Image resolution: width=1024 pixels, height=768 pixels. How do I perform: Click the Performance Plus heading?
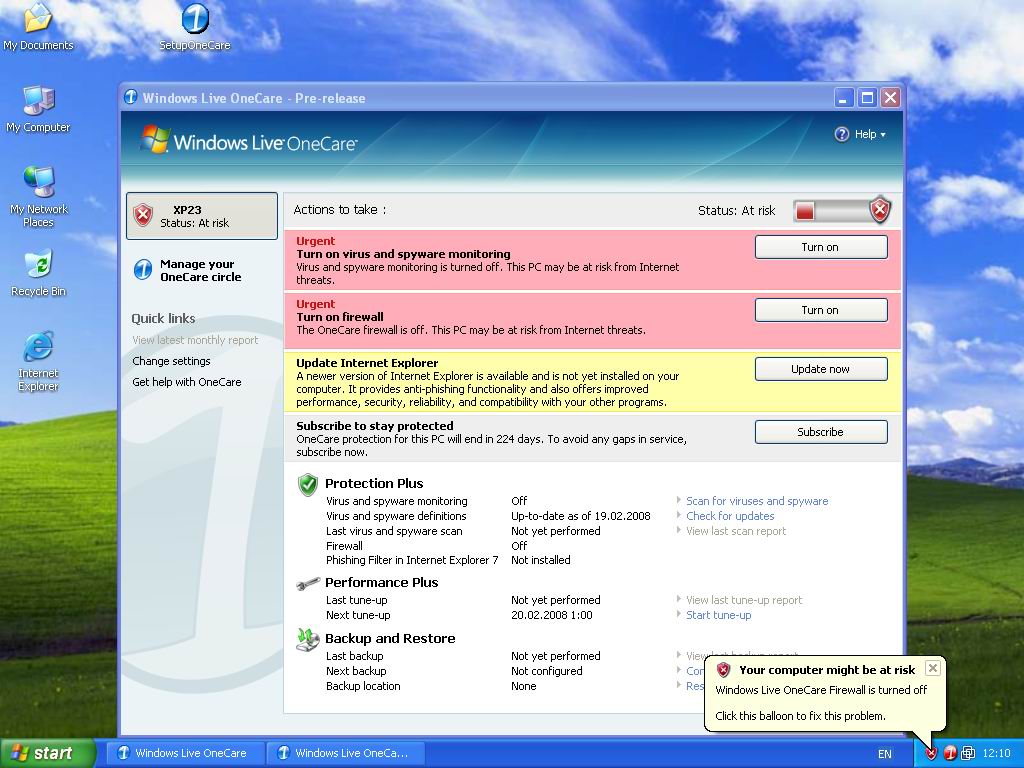pyautogui.click(x=381, y=583)
